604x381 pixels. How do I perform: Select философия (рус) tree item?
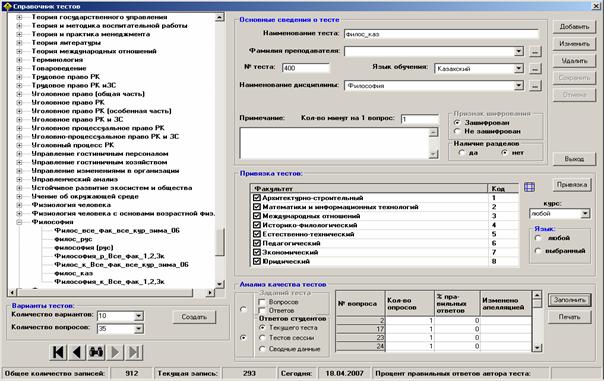coord(84,247)
